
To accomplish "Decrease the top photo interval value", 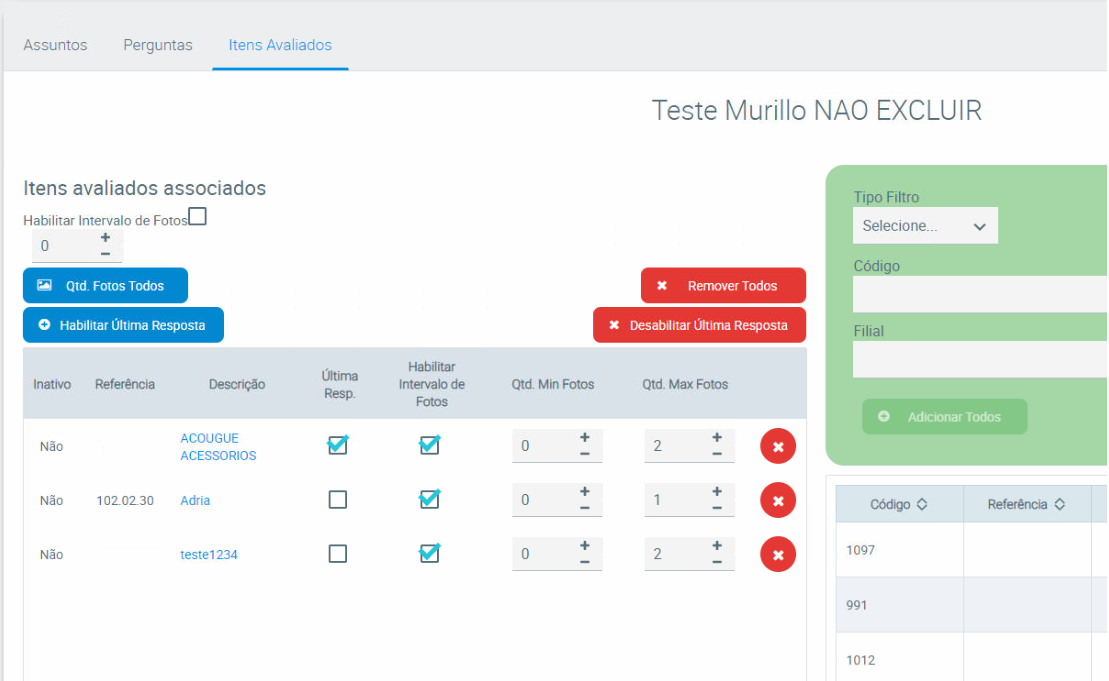I will pos(105,254).
